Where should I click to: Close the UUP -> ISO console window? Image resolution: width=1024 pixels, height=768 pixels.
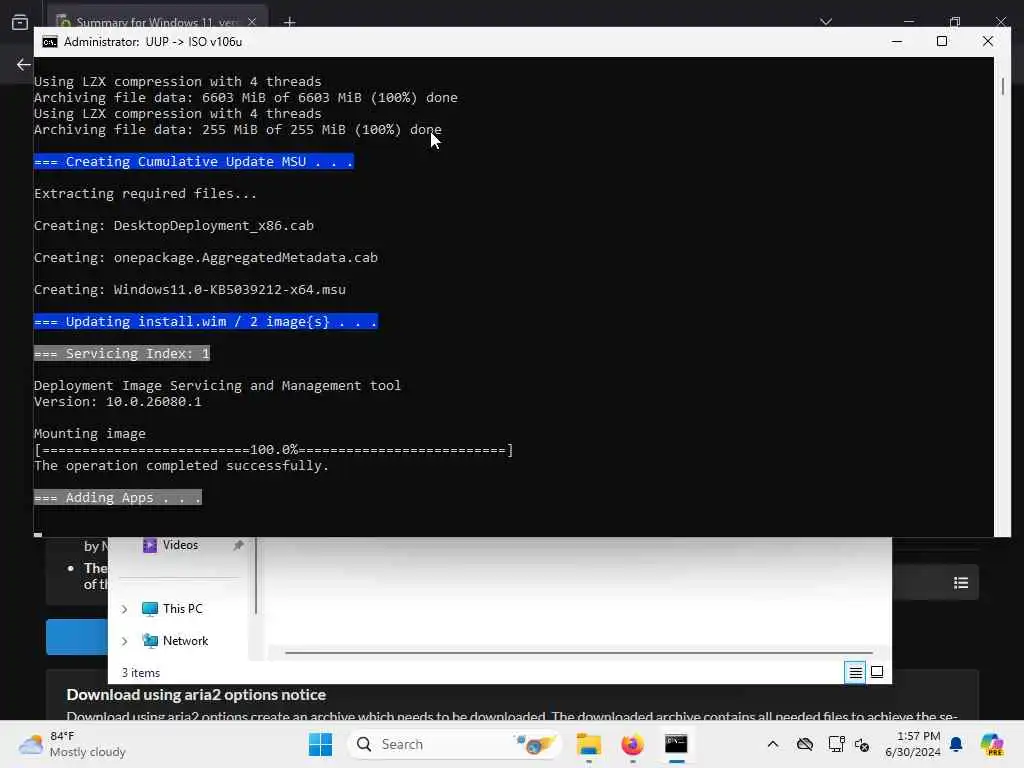pyautogui.click(x=987, y=41)
